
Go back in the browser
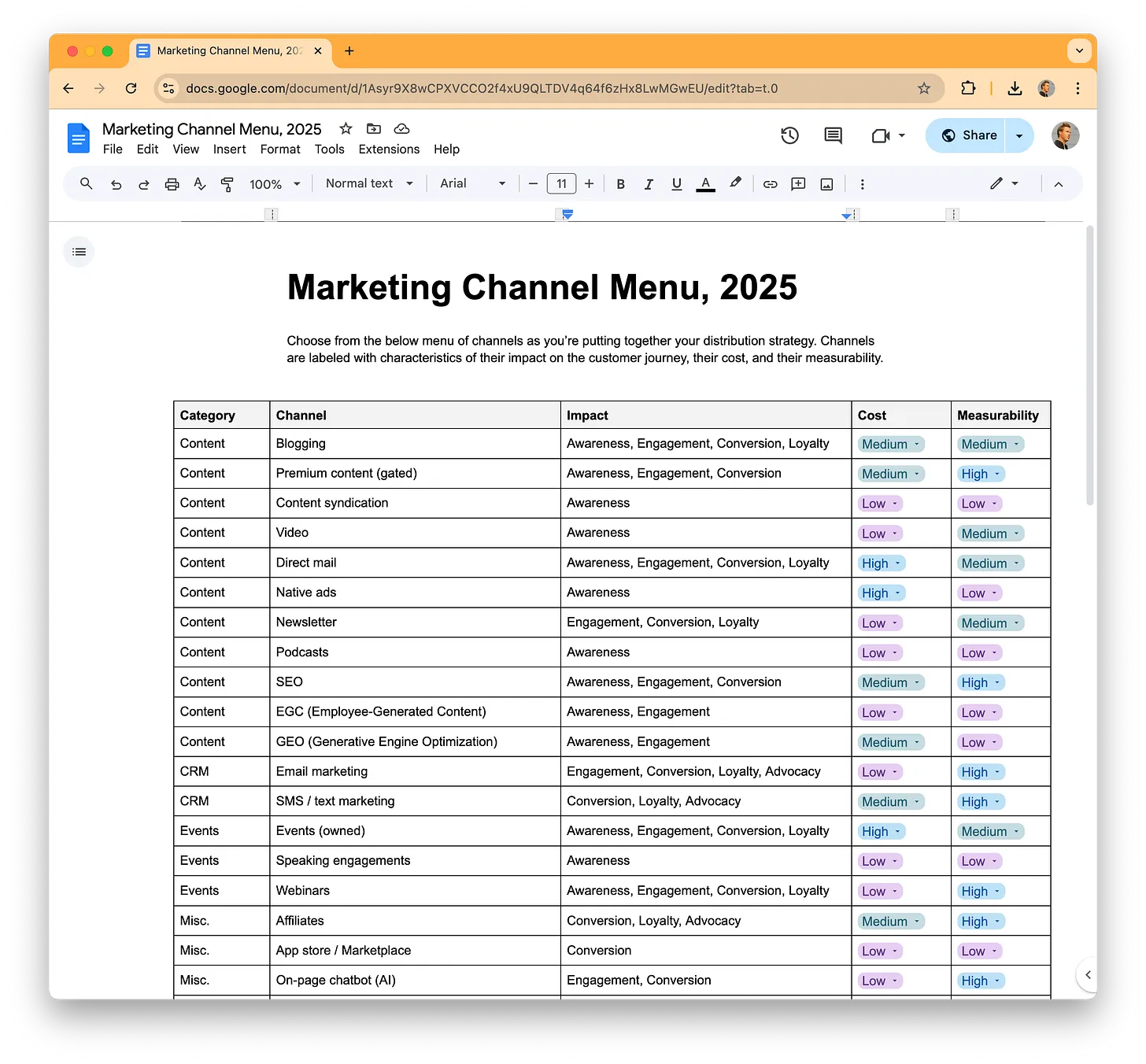68,88
